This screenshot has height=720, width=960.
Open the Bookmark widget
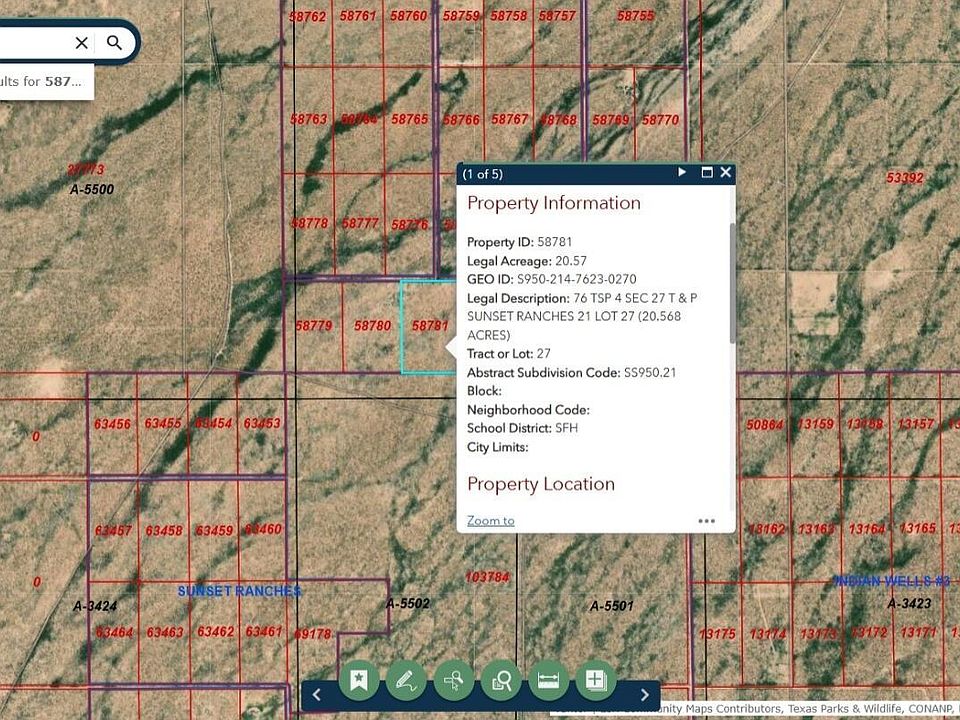[x=359, y=680]
